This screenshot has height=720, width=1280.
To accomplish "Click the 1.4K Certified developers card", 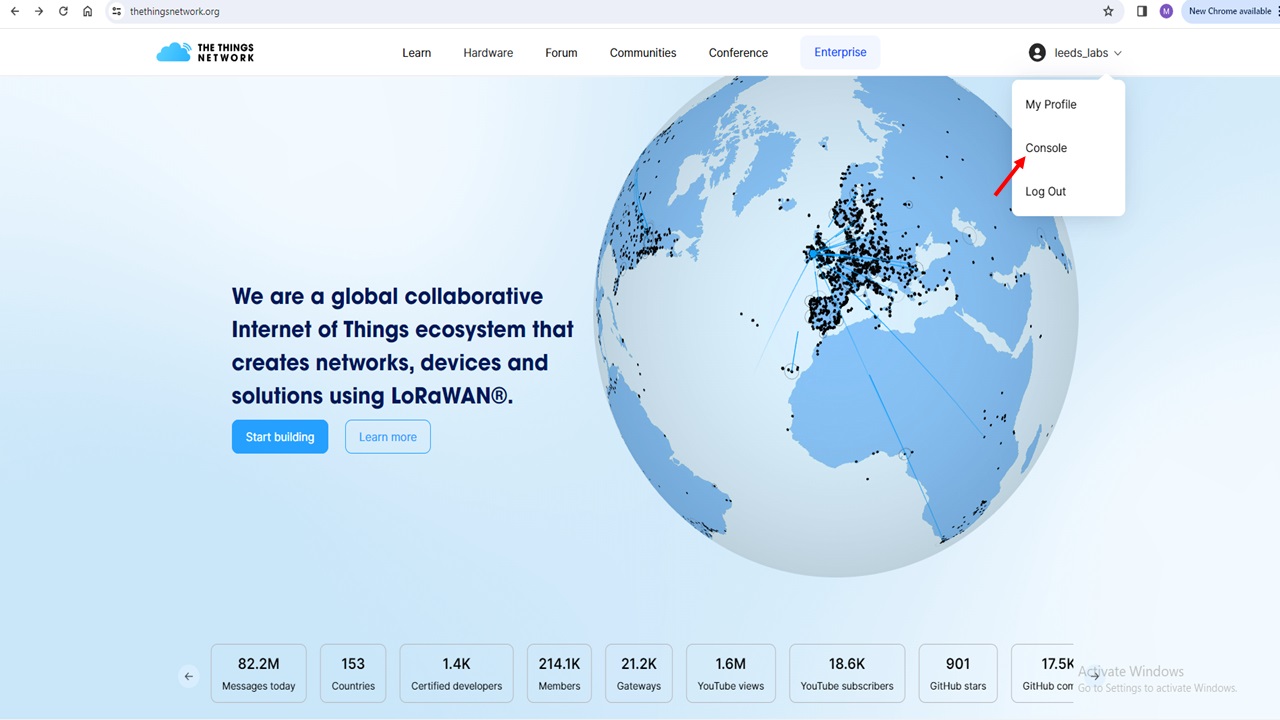I will point(456,673).
